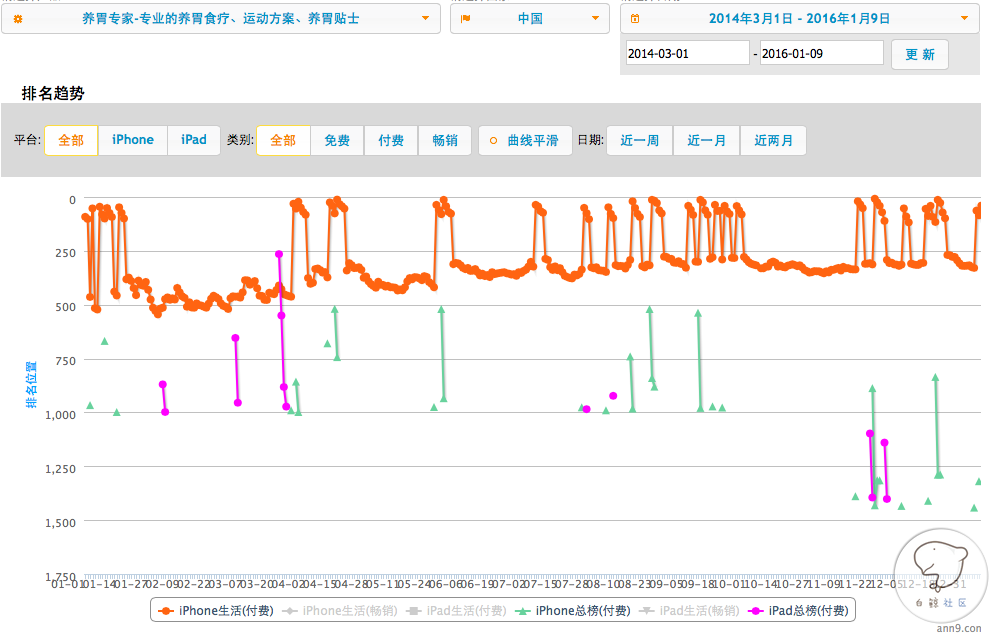Select the iPhone platform tab
This screenshot has width=1001, height=637.
133,140
